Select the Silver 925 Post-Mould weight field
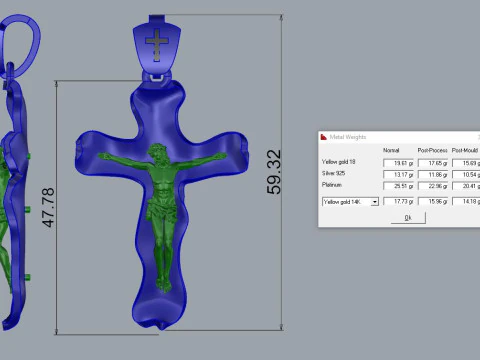 point(466,174)
